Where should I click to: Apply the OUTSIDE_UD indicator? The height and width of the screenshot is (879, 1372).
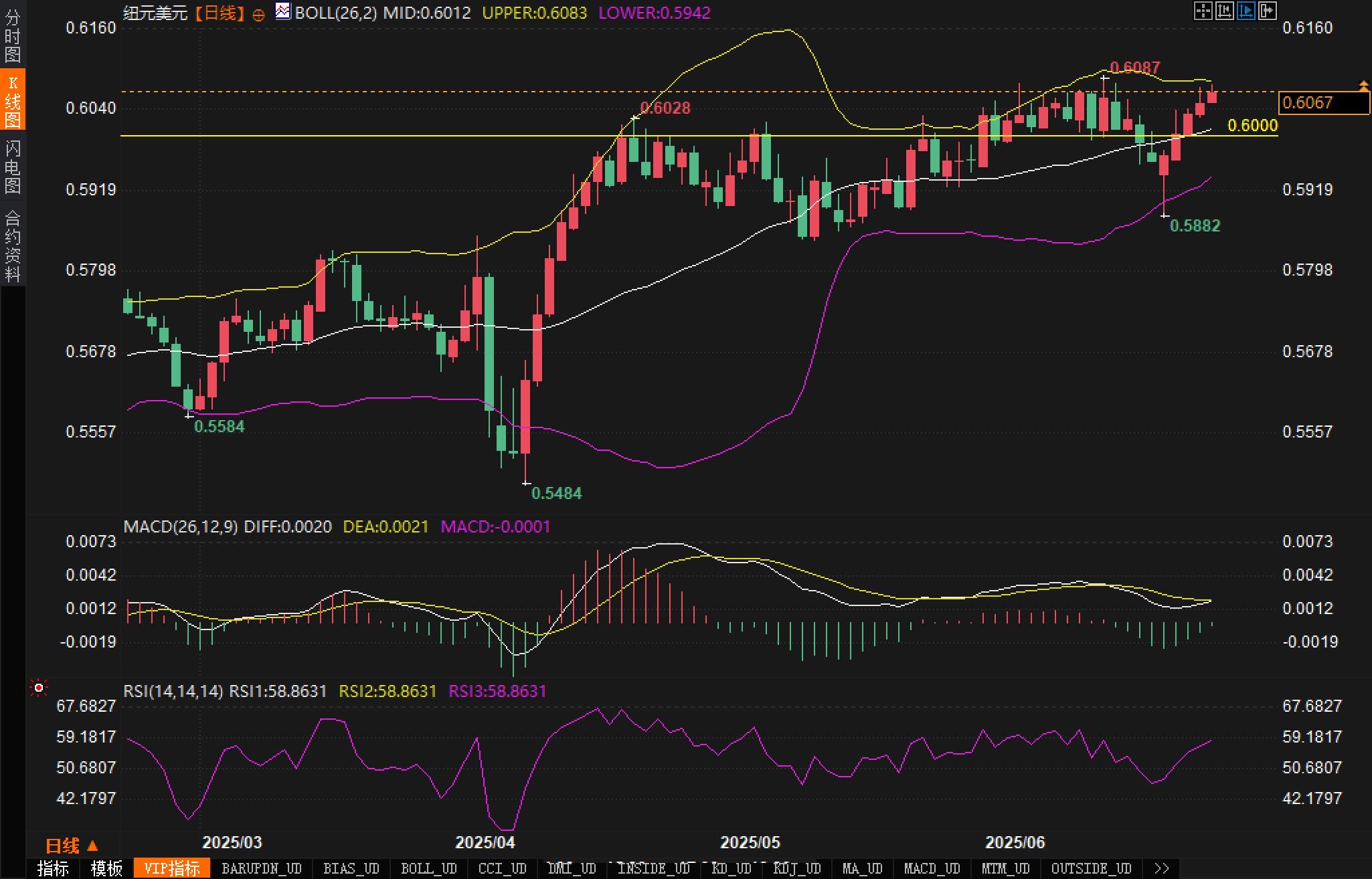pyautogui.click(x=1092, y=868)
